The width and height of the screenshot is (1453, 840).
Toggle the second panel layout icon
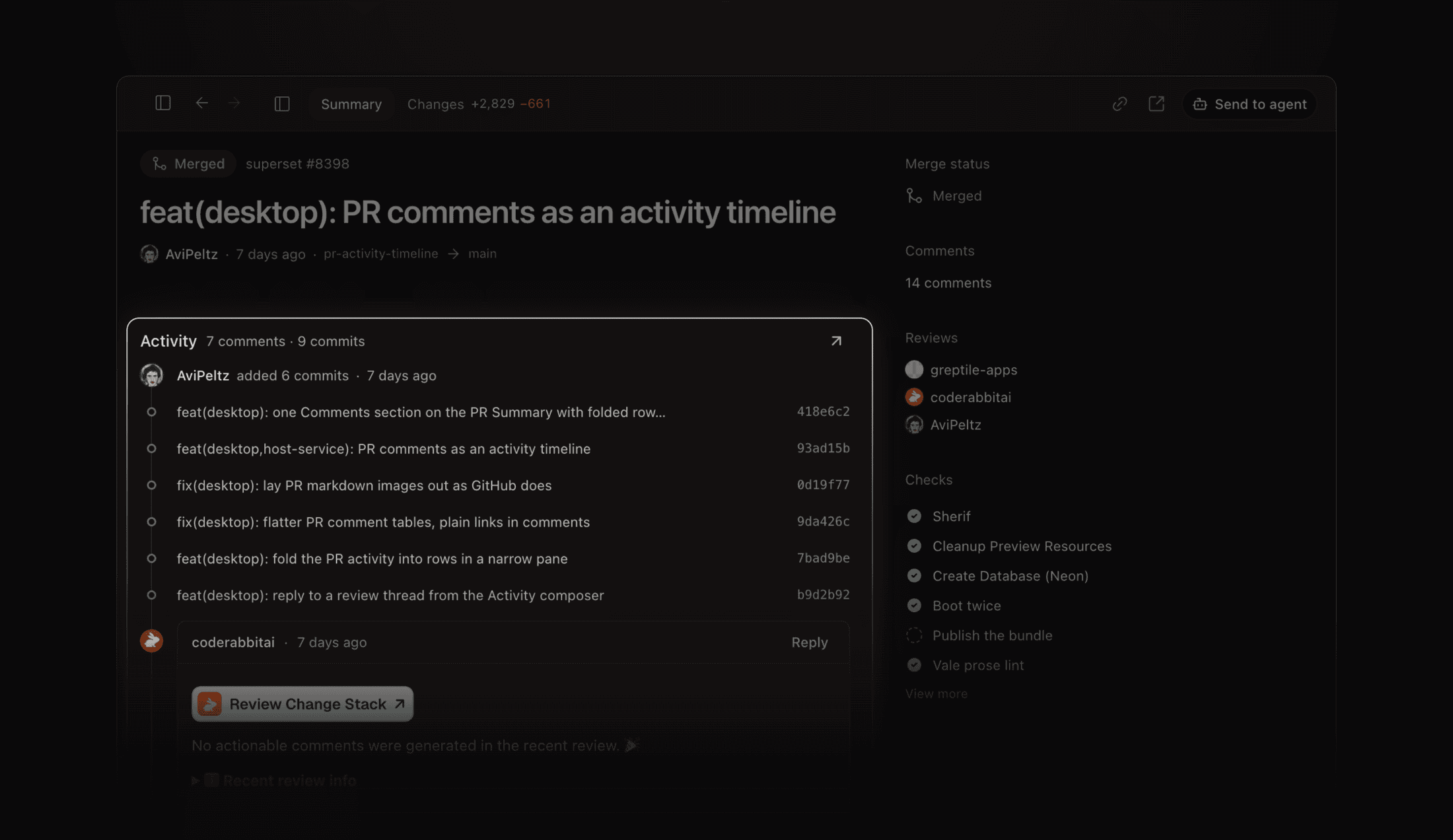tap(282, 104)
